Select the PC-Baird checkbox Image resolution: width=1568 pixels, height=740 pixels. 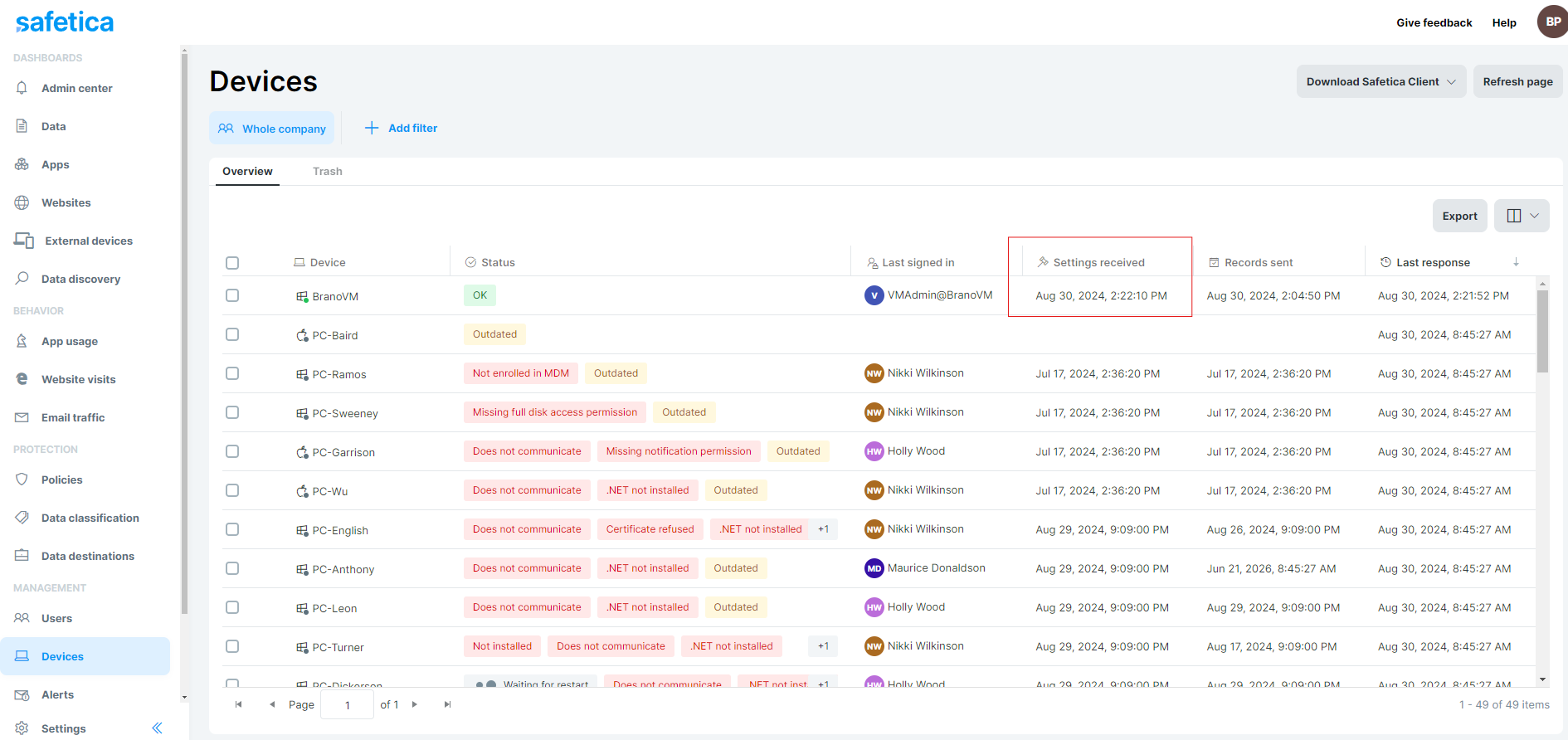pyautogui.click(x=232, y=334)
